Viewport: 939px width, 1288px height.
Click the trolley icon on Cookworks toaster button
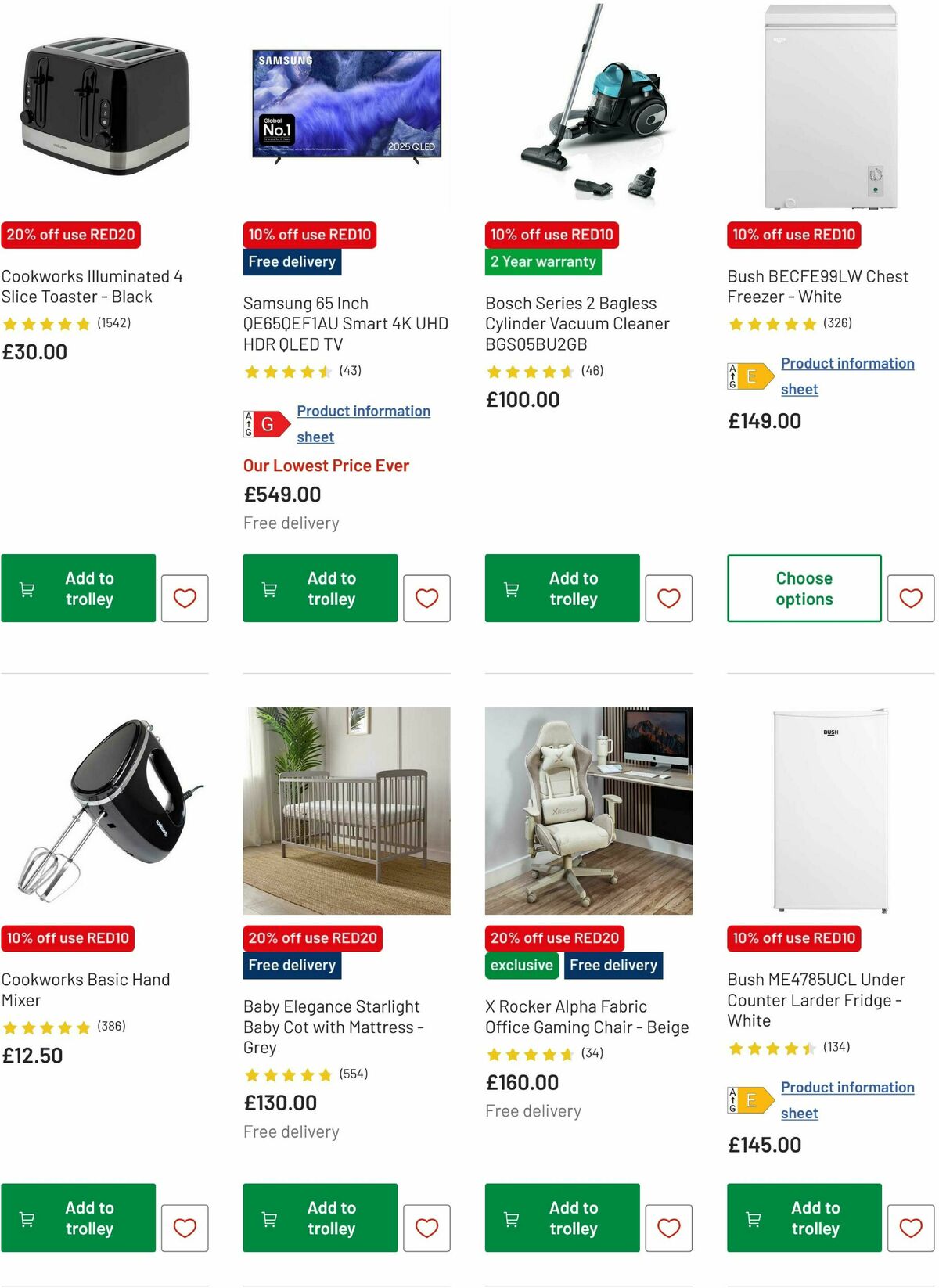[x=26, y=588]
